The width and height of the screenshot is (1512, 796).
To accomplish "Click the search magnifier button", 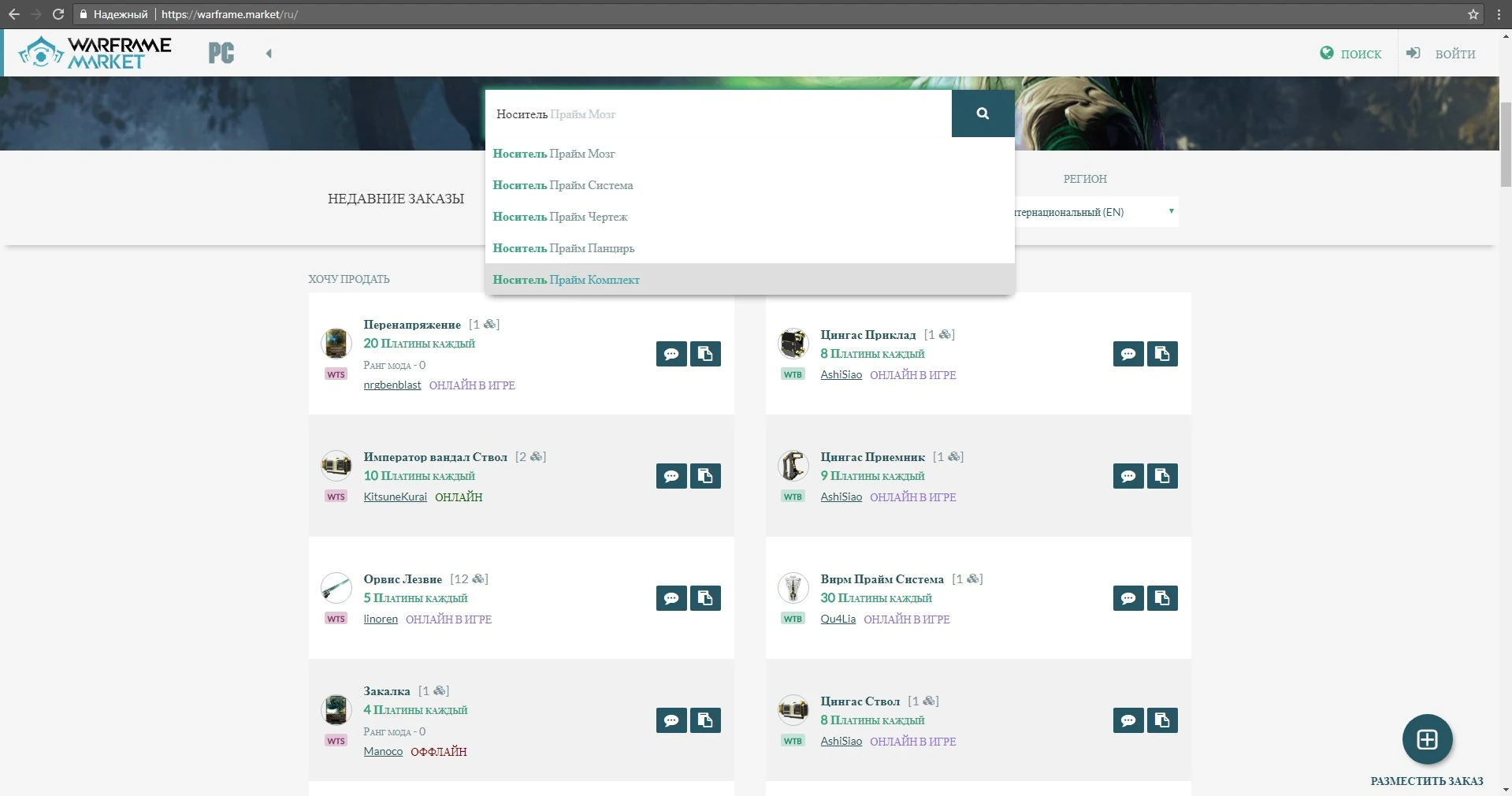I will pyautogui.click(x=983, y=113).
